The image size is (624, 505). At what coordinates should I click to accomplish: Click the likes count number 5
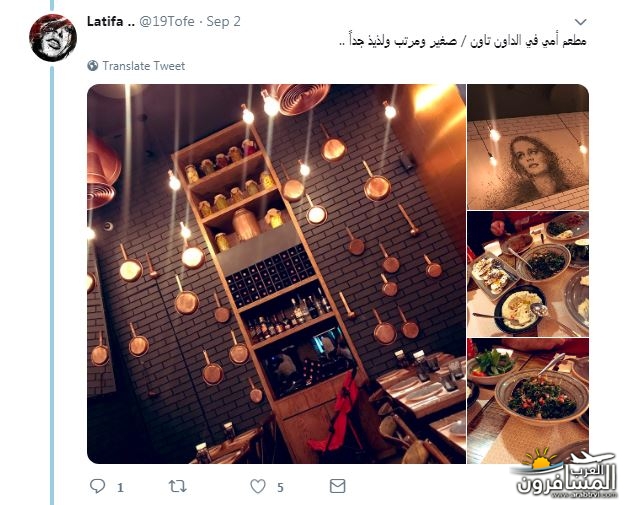(280, 487)
